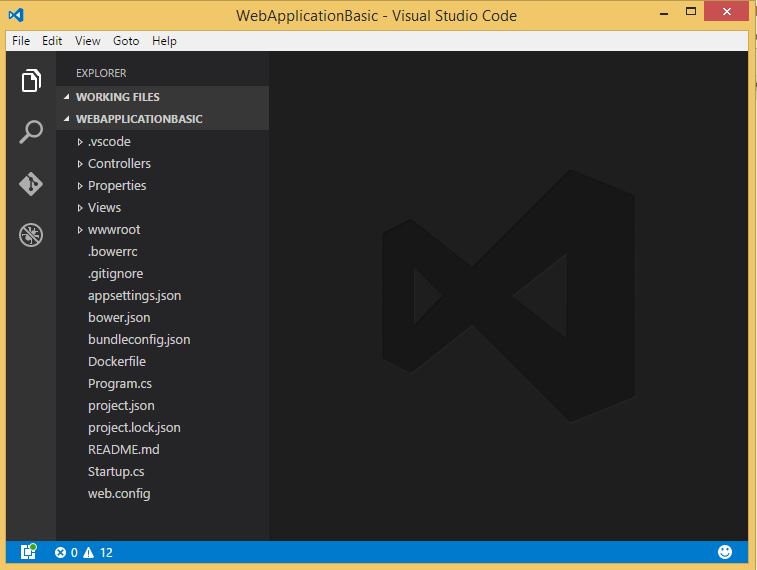Screen dimensions: 757x570
Task: Click the EXPLORER panel title
Action: click(x=101, y=73)
